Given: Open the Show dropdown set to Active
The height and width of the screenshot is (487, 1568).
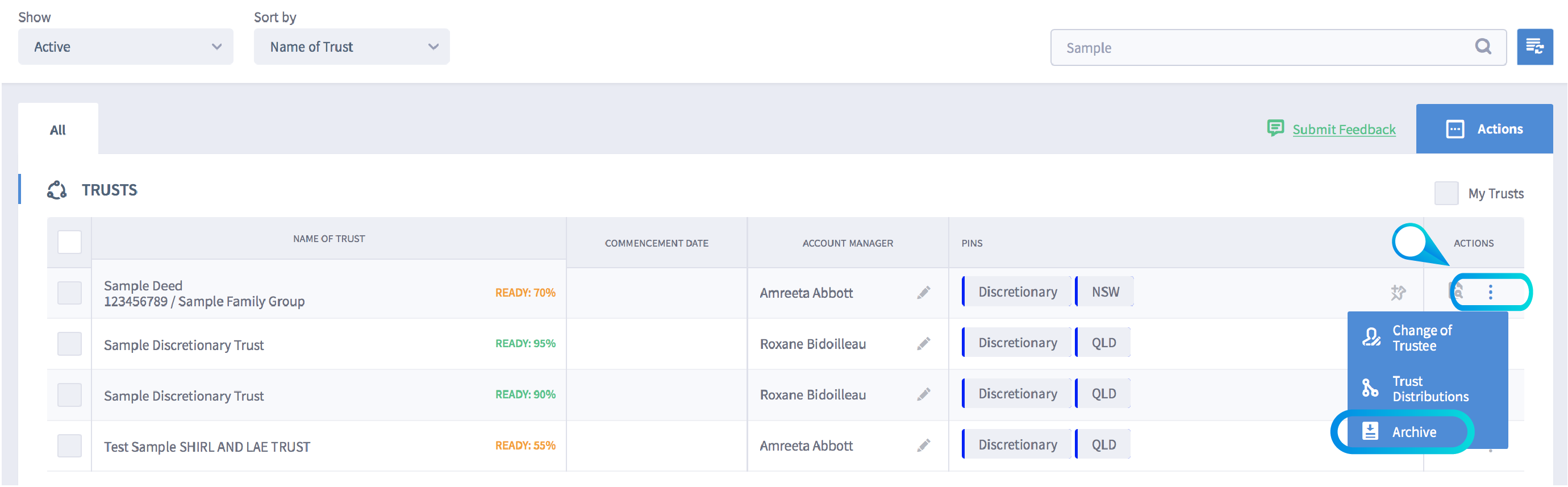Looking at the screenshot, I should (126, 47).
